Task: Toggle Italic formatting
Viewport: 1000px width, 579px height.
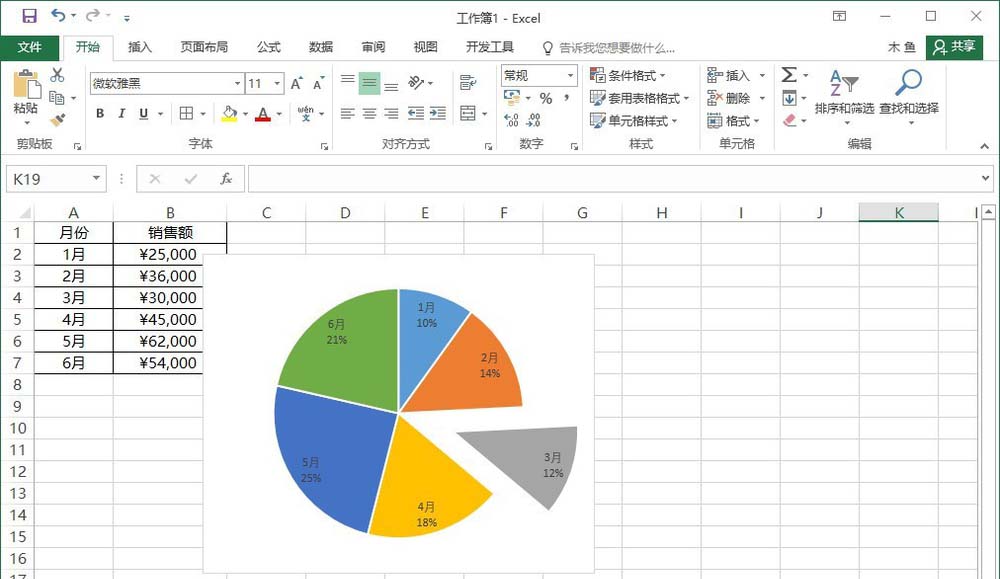Action: pos(122,114)
